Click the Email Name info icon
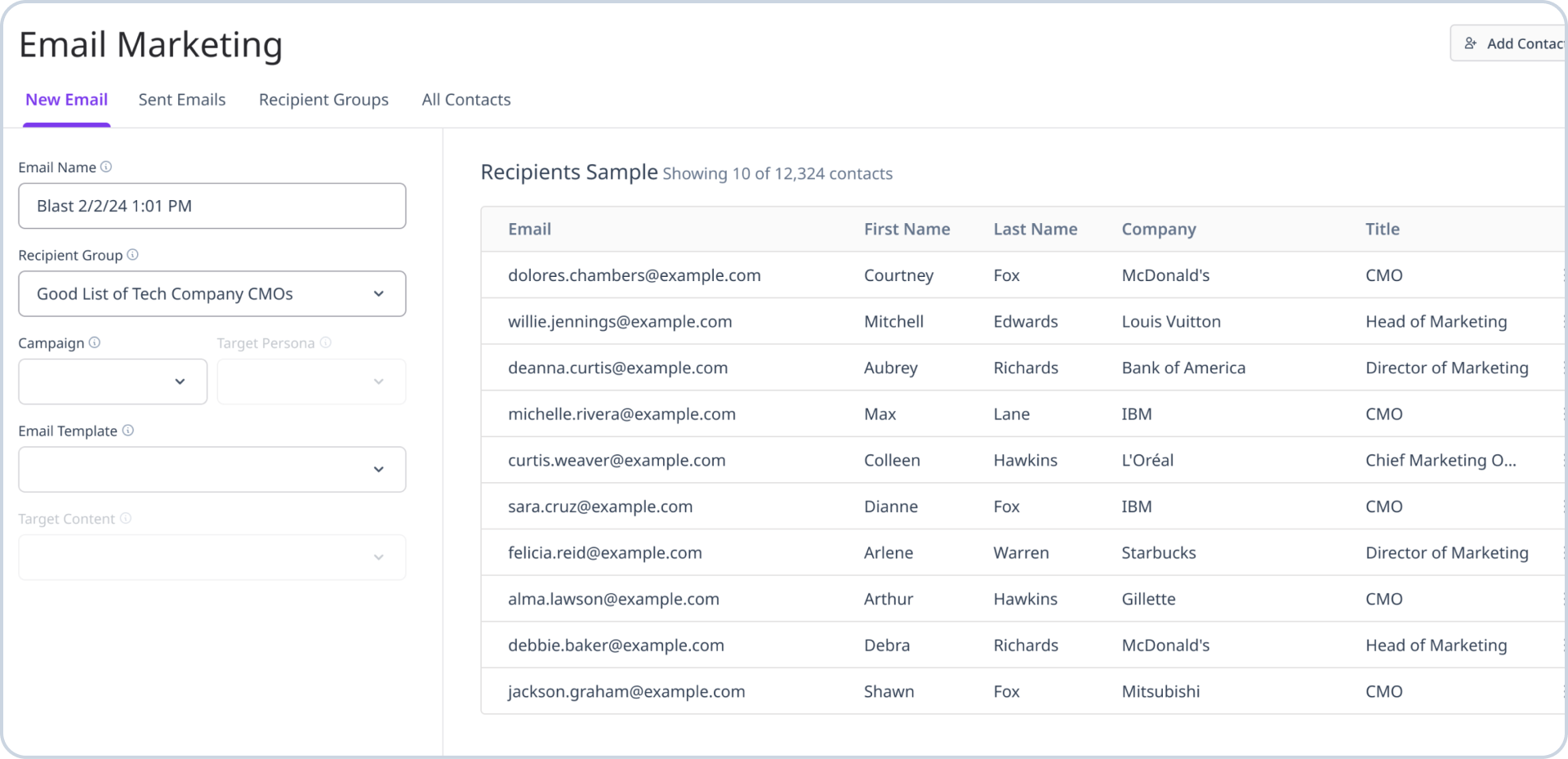 pos(106,167)
